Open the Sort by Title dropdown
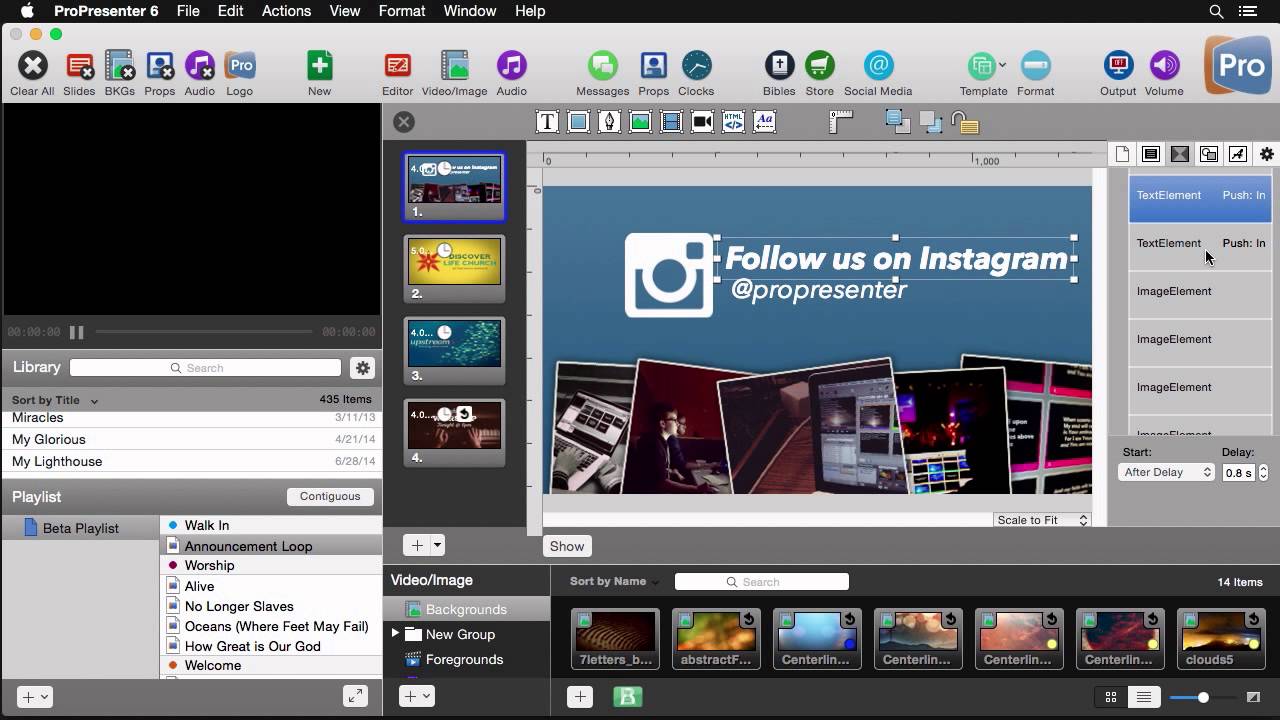The height and width of the screenshot is (720, 1280). pos(55,400)
